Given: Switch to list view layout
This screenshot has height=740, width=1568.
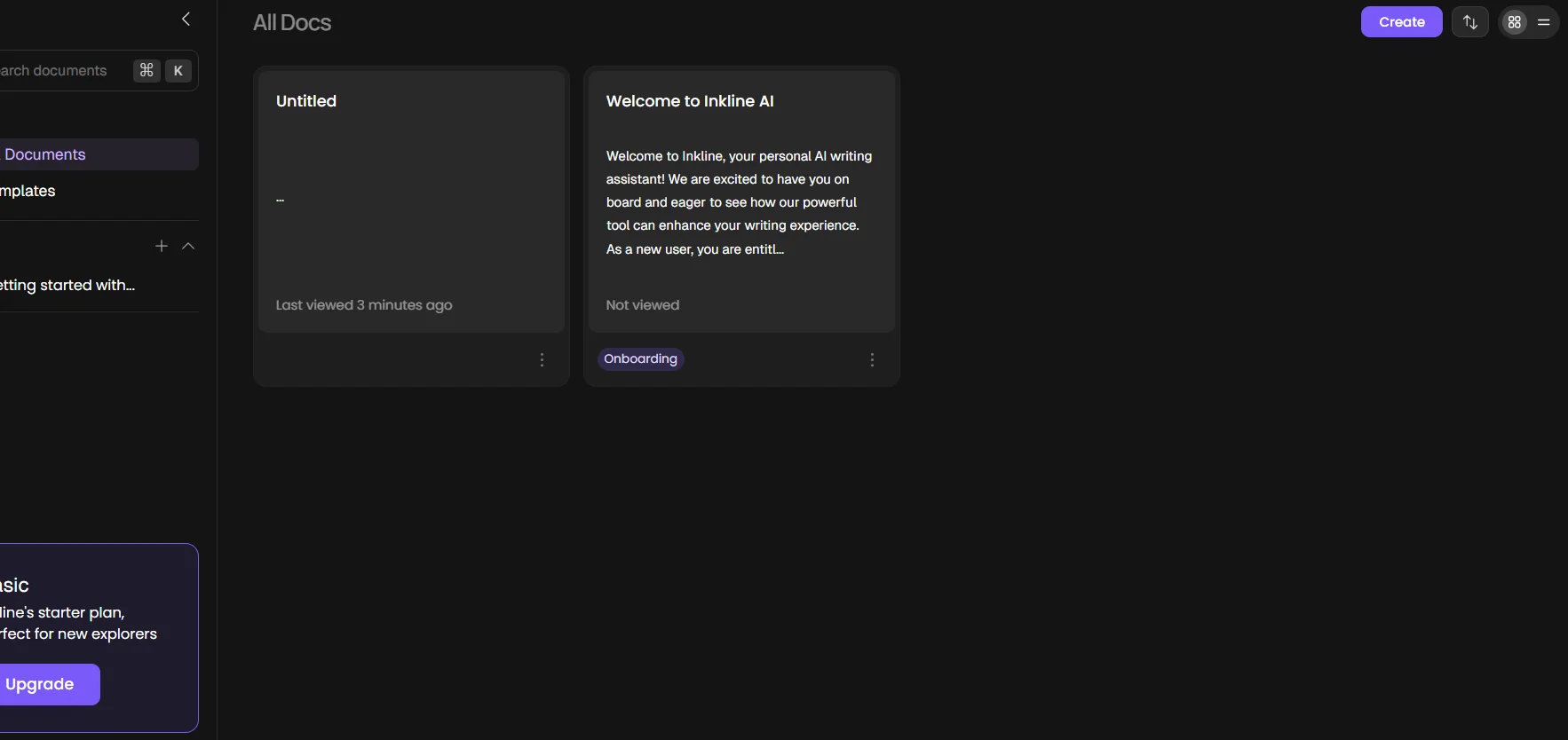Looking at the screenshot, I should (1544, 22).
